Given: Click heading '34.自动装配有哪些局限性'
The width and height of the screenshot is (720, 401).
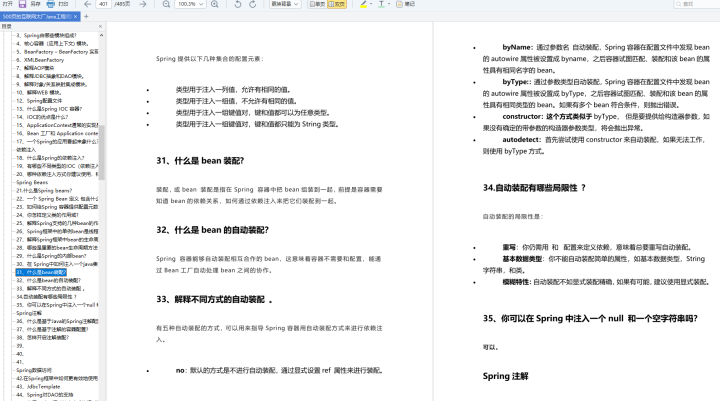Looking at the screenshot, I should click(x=534, y=188).
